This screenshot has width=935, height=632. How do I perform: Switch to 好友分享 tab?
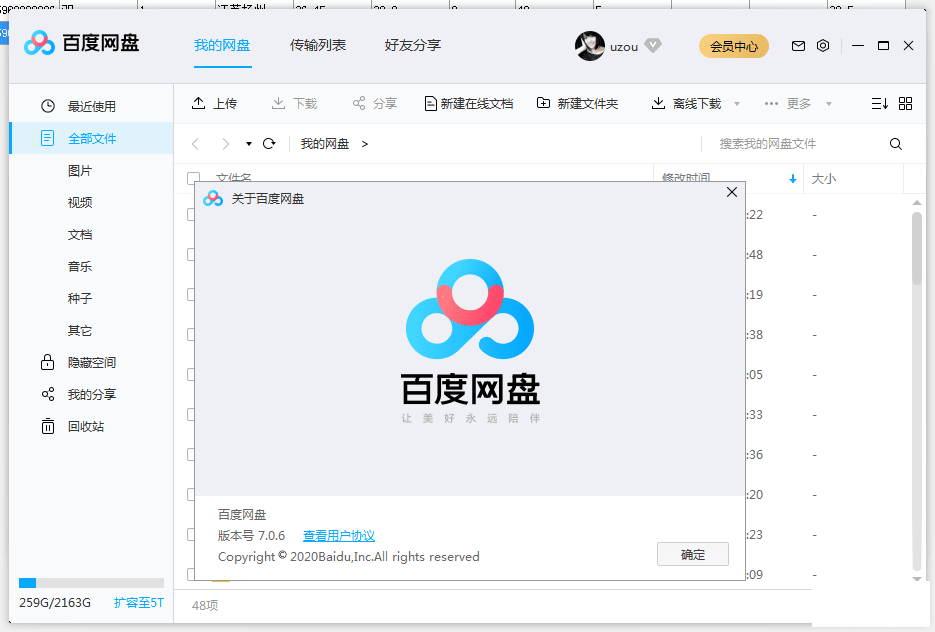[x=413, y=45]
